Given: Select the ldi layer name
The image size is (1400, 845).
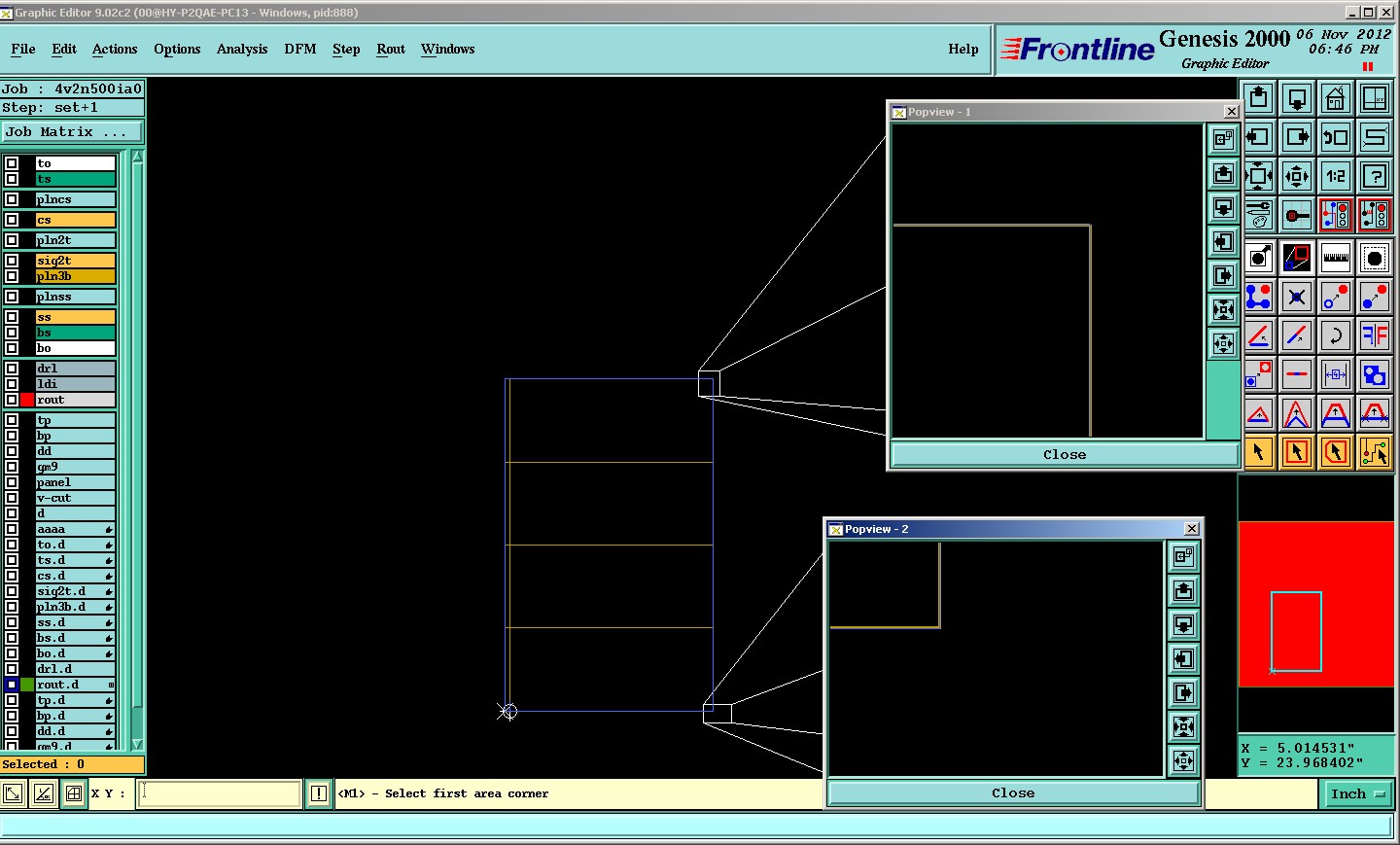Looking at the screenshot, I should (75, 384).
